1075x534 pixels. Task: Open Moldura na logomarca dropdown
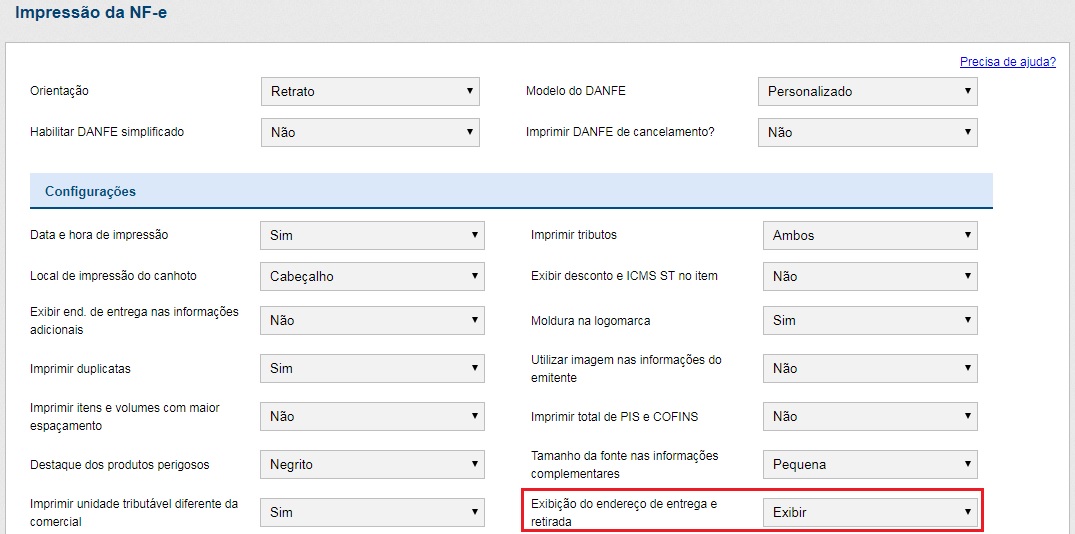869,320
